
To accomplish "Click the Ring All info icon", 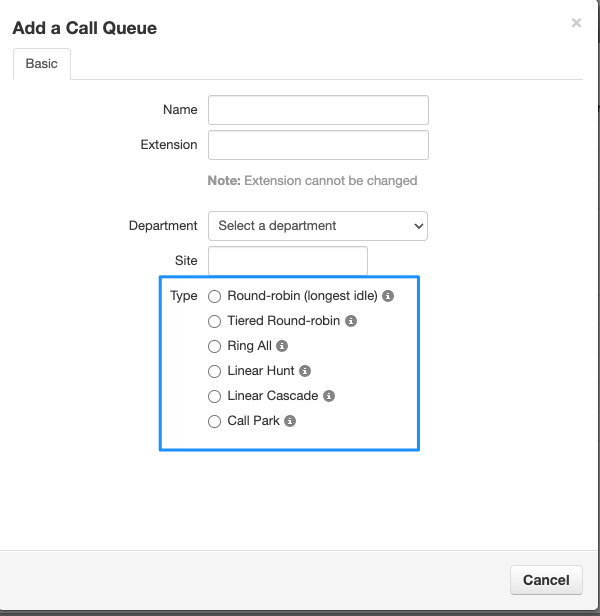I will tap(282, 346).
